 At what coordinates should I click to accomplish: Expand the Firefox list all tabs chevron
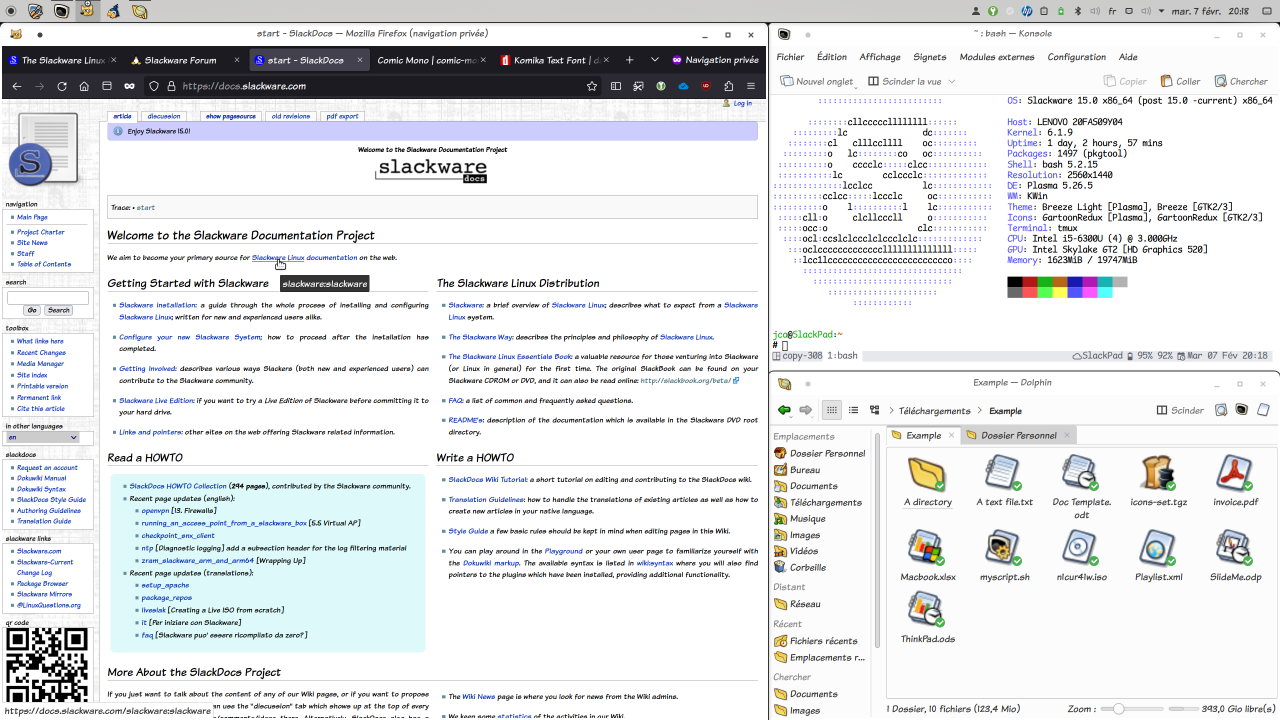coord(655,60)
